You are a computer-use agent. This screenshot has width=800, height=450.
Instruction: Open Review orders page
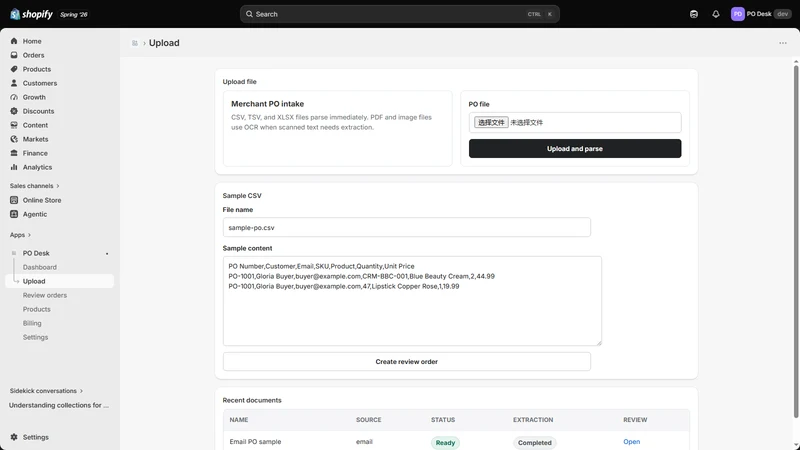point(45,295)
